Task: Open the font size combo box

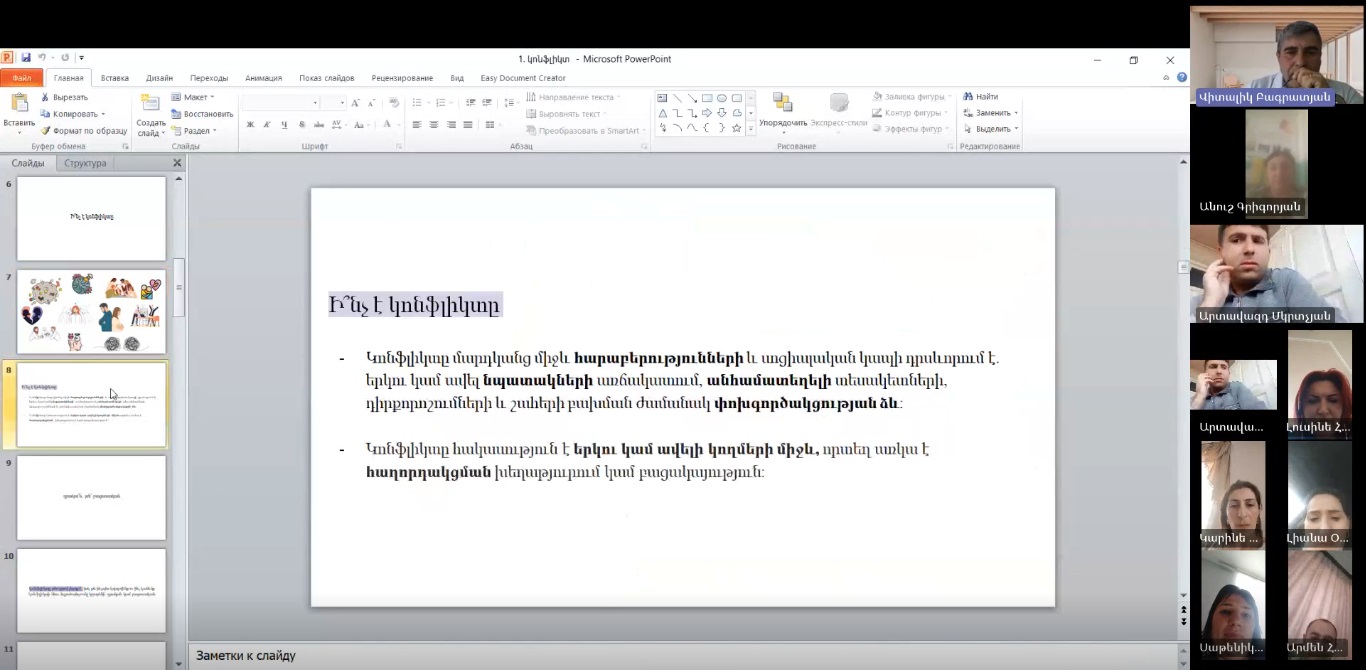Action: [x=334, y=103]
